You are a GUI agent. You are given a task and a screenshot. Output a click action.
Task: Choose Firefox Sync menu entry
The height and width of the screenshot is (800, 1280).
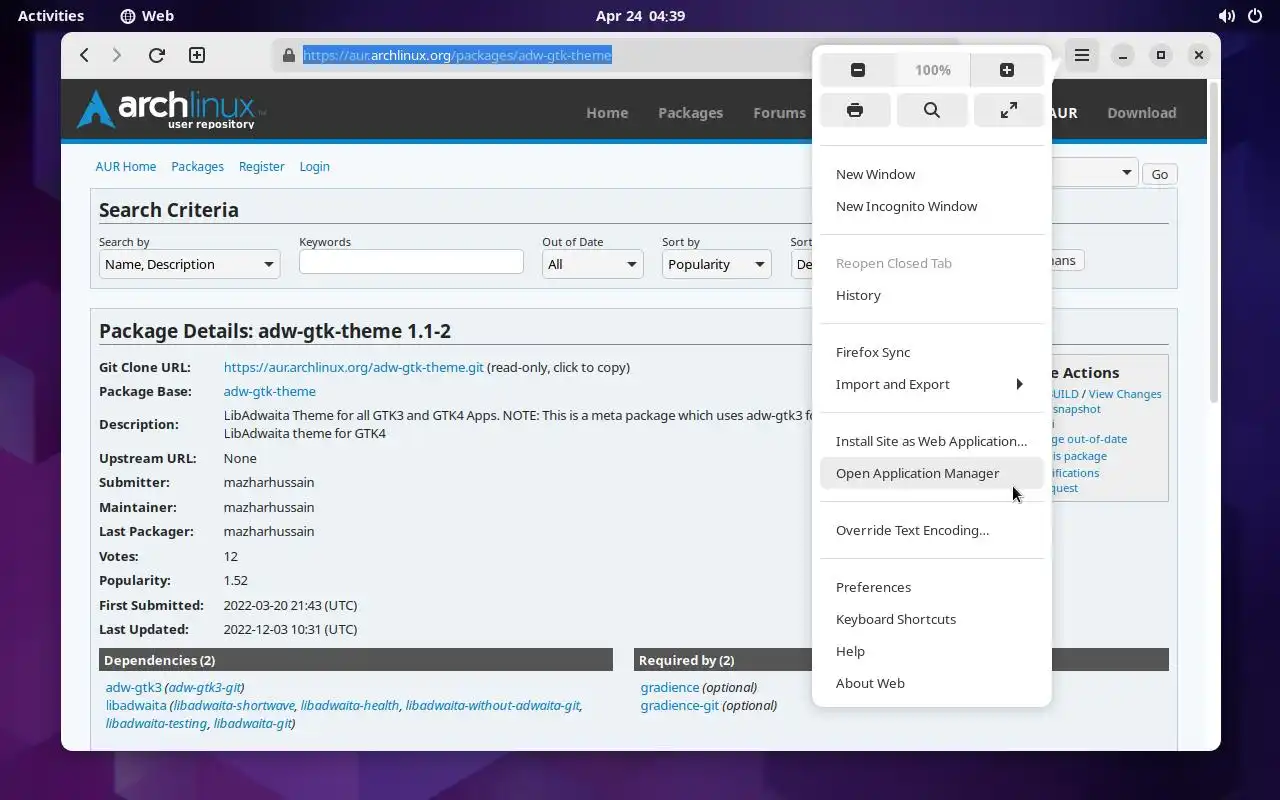(932, 352)
